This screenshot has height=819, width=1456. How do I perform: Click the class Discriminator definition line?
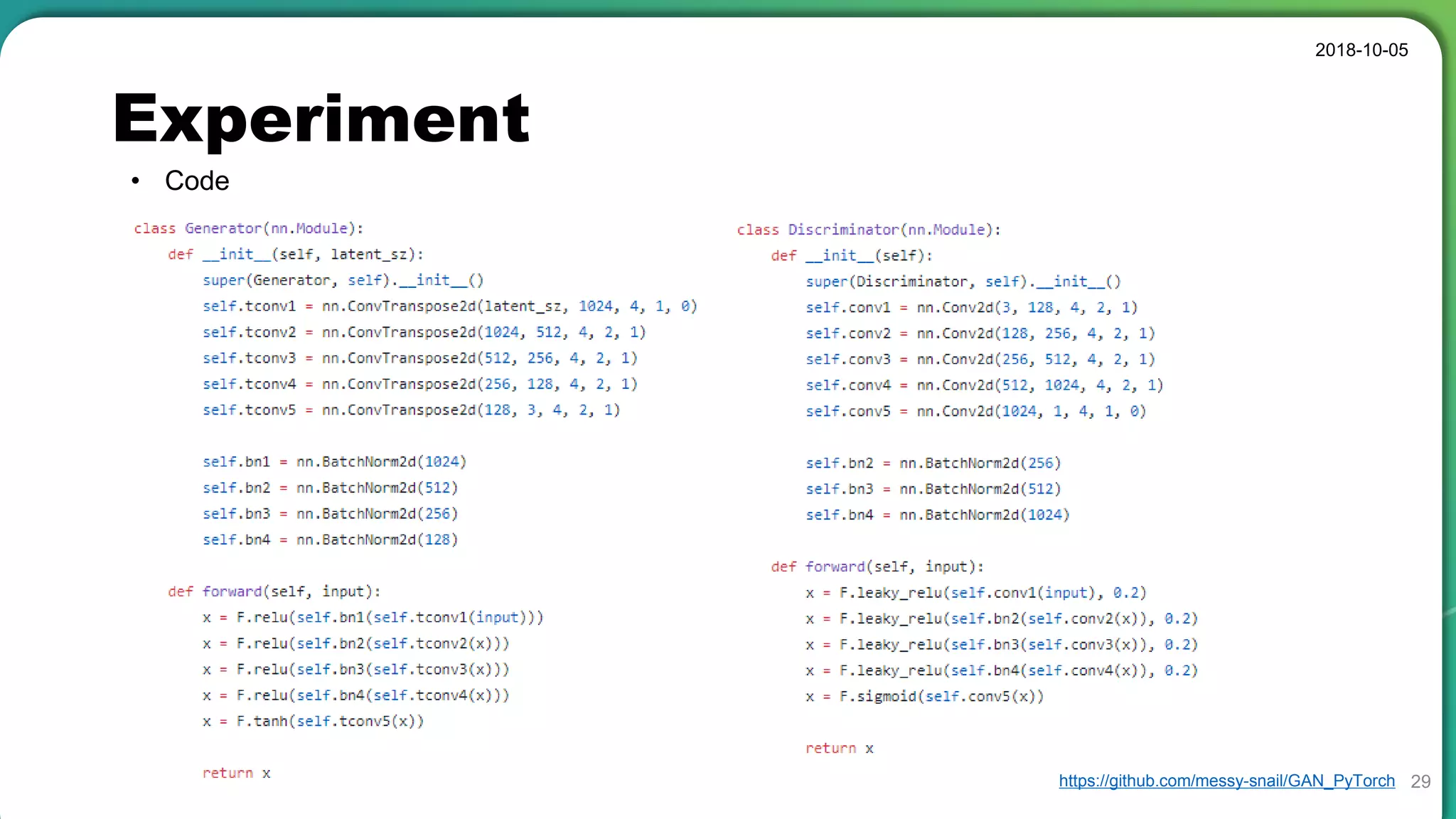click(x=869, y=230)
